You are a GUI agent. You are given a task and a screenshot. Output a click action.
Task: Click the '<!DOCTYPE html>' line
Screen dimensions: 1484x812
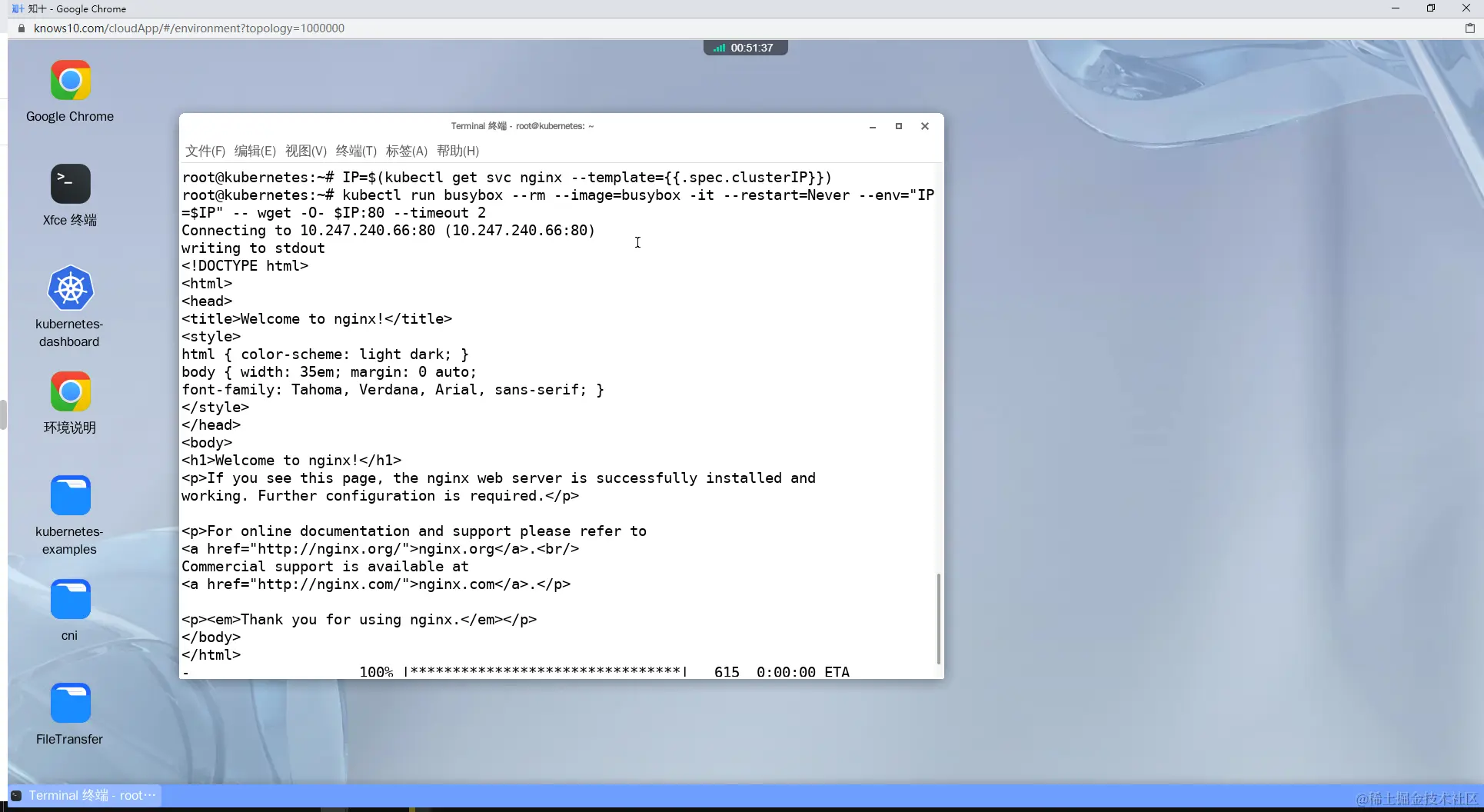coord(245,266)
